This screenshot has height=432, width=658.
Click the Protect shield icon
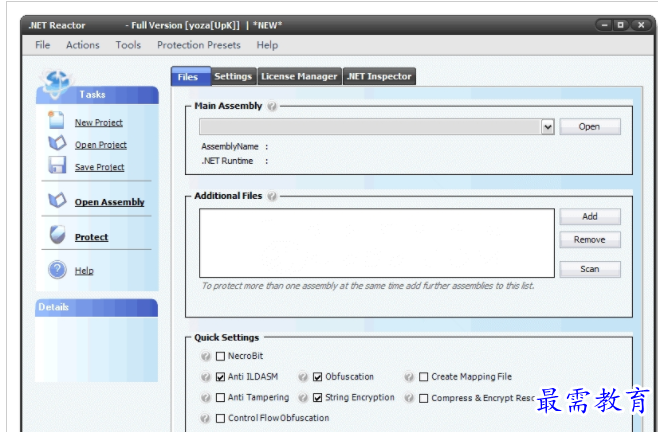point(57,235)
